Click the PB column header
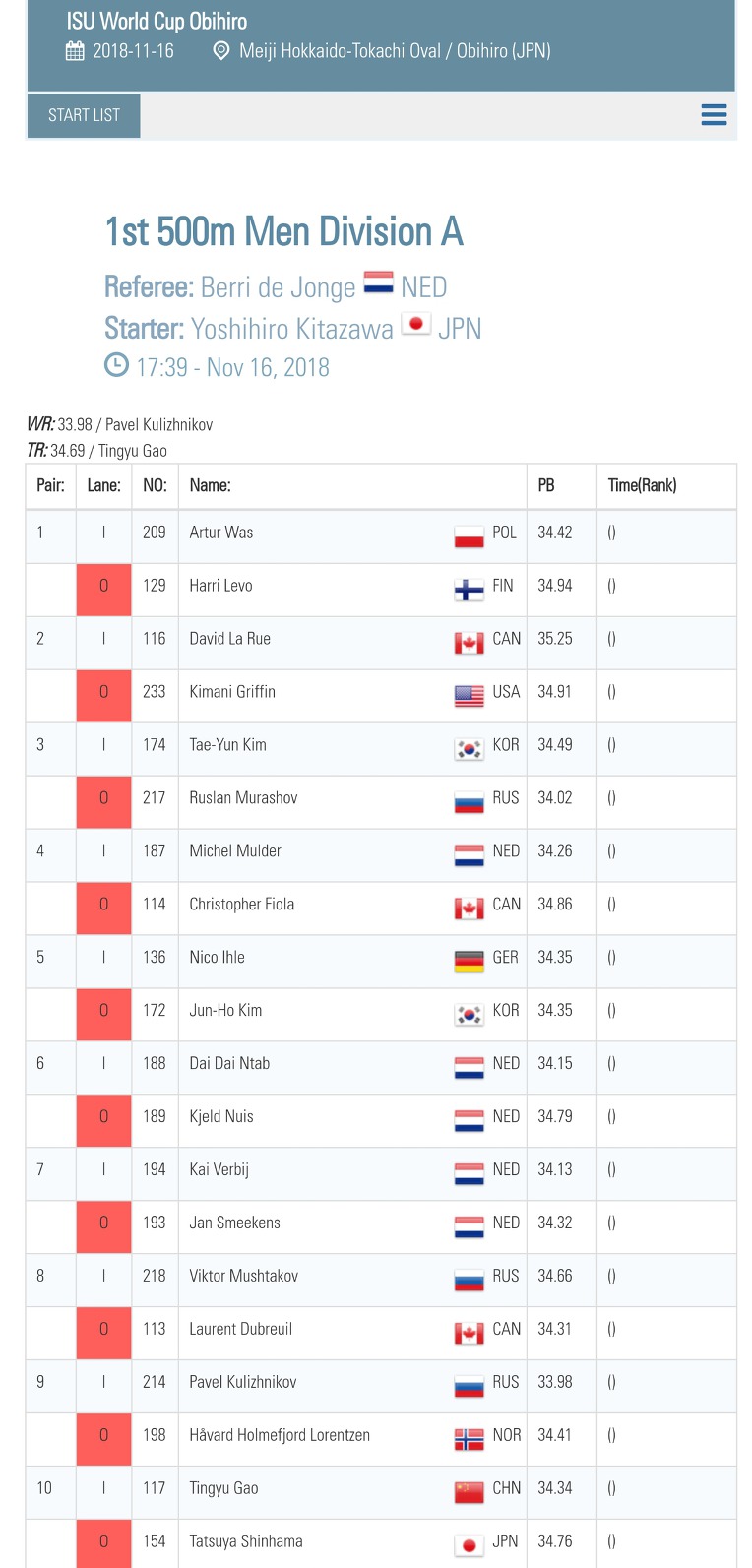752x1568 pixels. pos(546,485)
